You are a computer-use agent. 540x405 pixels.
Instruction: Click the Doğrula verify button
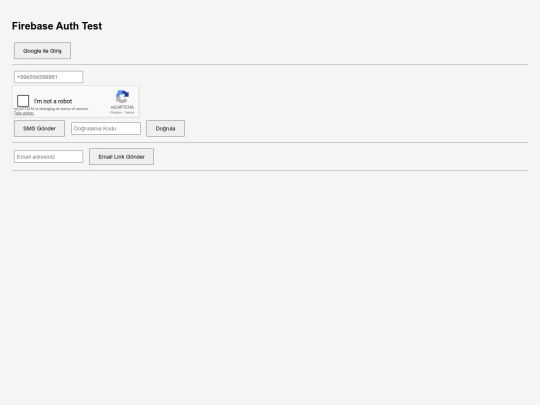[165, 128]
